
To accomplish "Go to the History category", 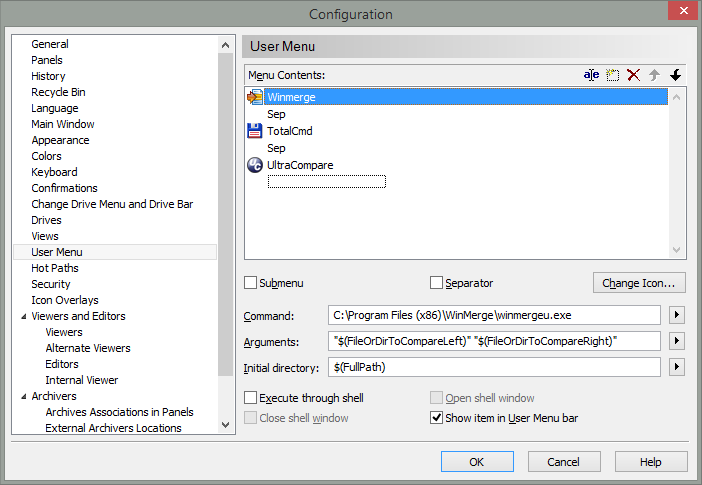I will pyautogui.click(x=48, y=76).
